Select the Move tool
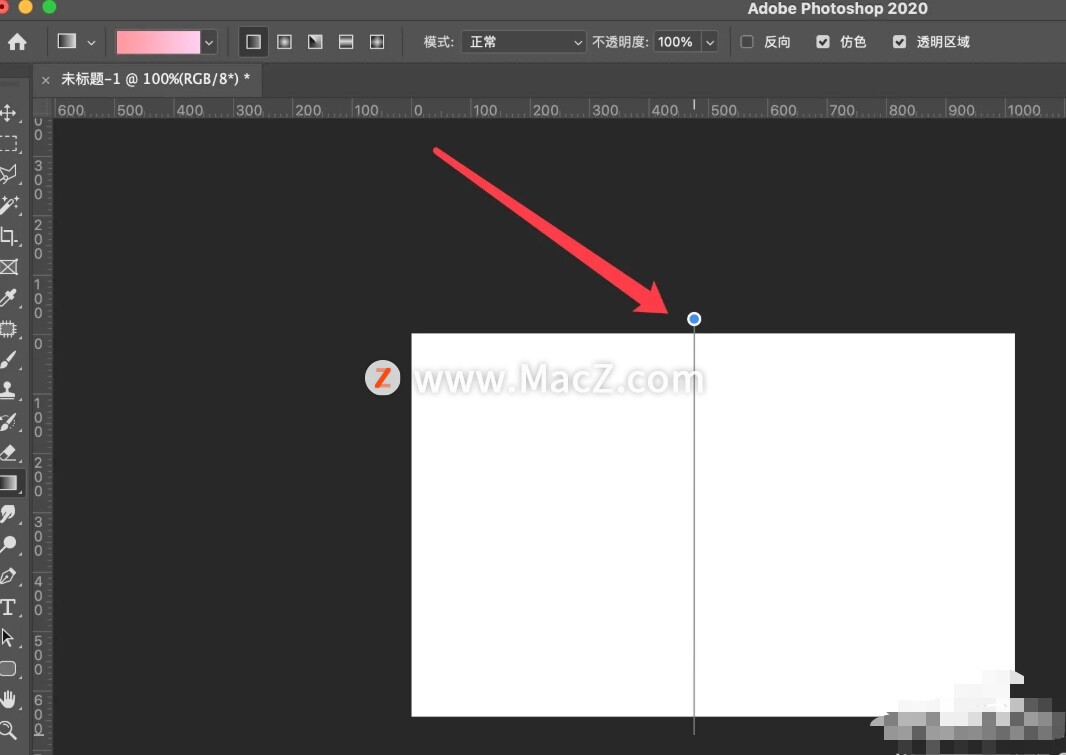This screenshot has height=755, width=1066. point(9,112)
